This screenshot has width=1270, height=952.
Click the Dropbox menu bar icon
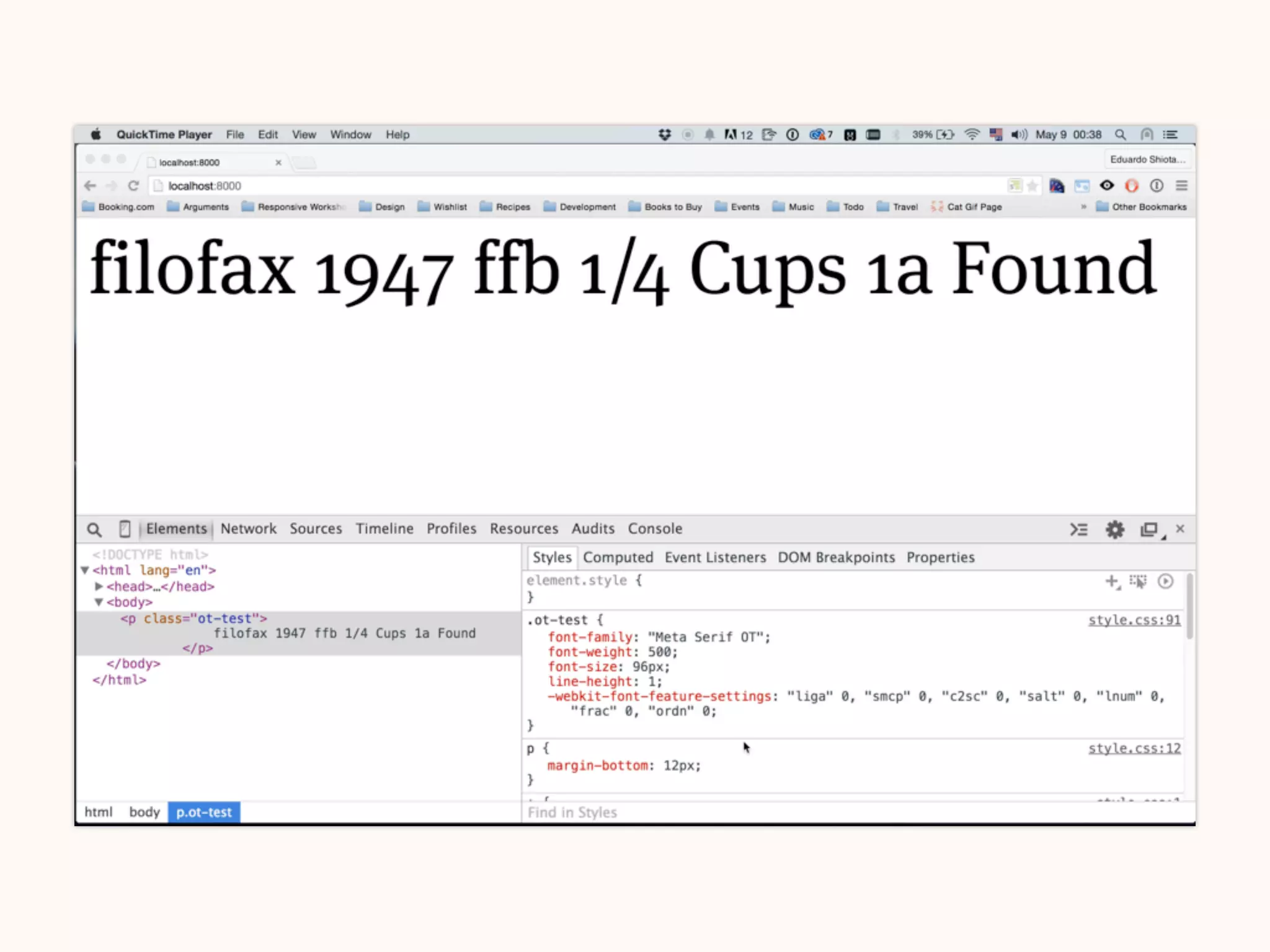(x=665, y=134)
